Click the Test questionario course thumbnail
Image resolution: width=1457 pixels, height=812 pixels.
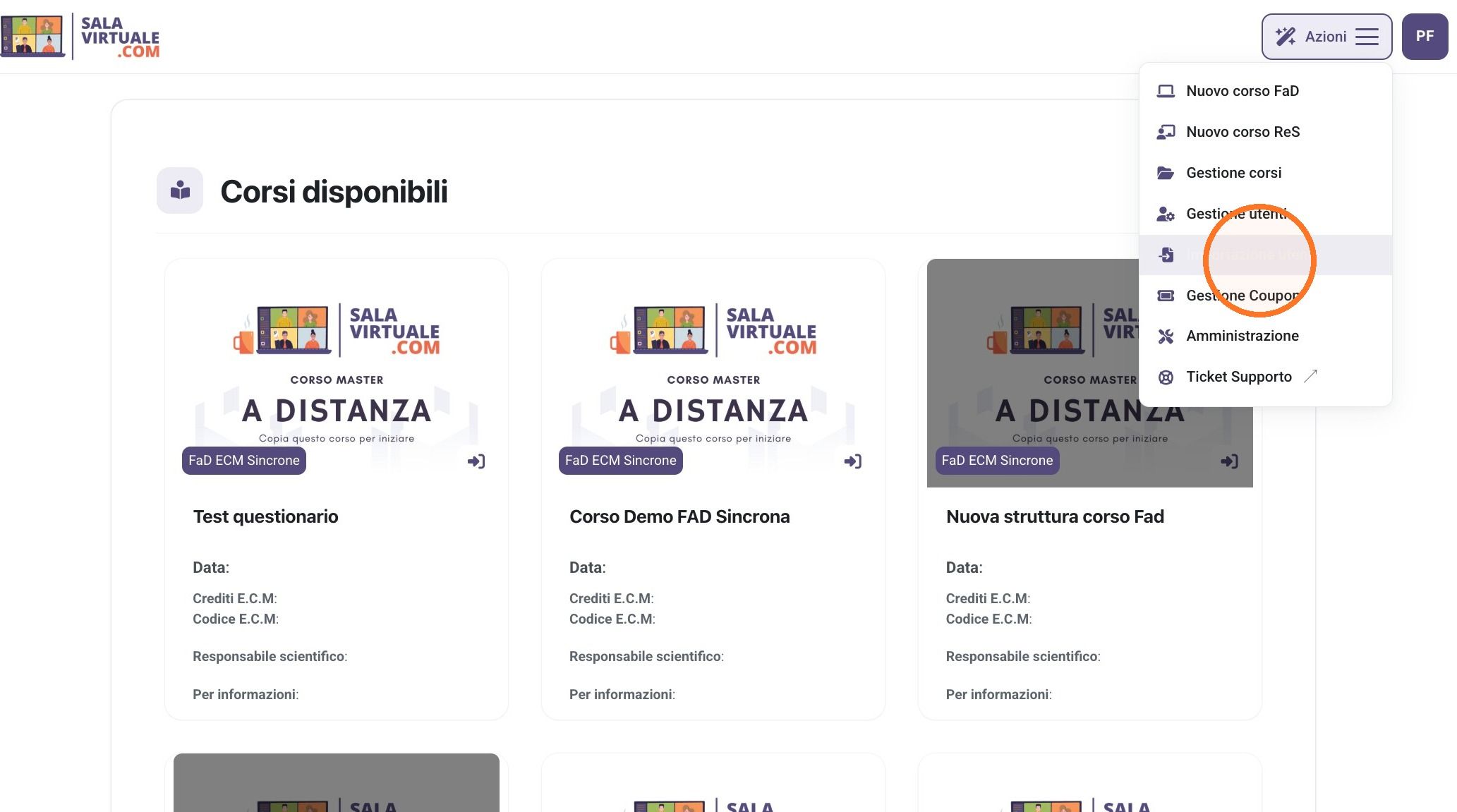pyautogui.click(x=337, y=373)
